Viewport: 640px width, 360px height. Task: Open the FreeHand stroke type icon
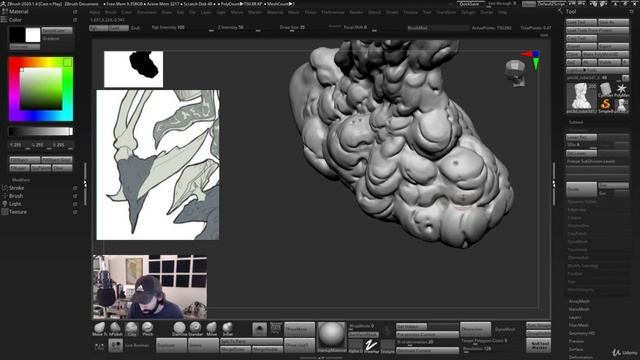(371, 346)
